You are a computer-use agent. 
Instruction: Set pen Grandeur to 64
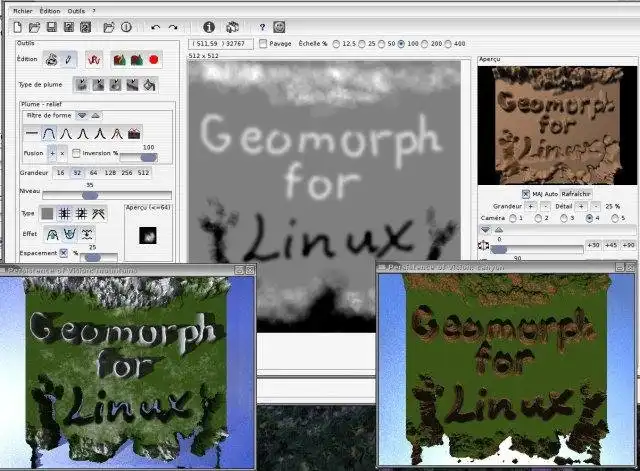point(93,173)
